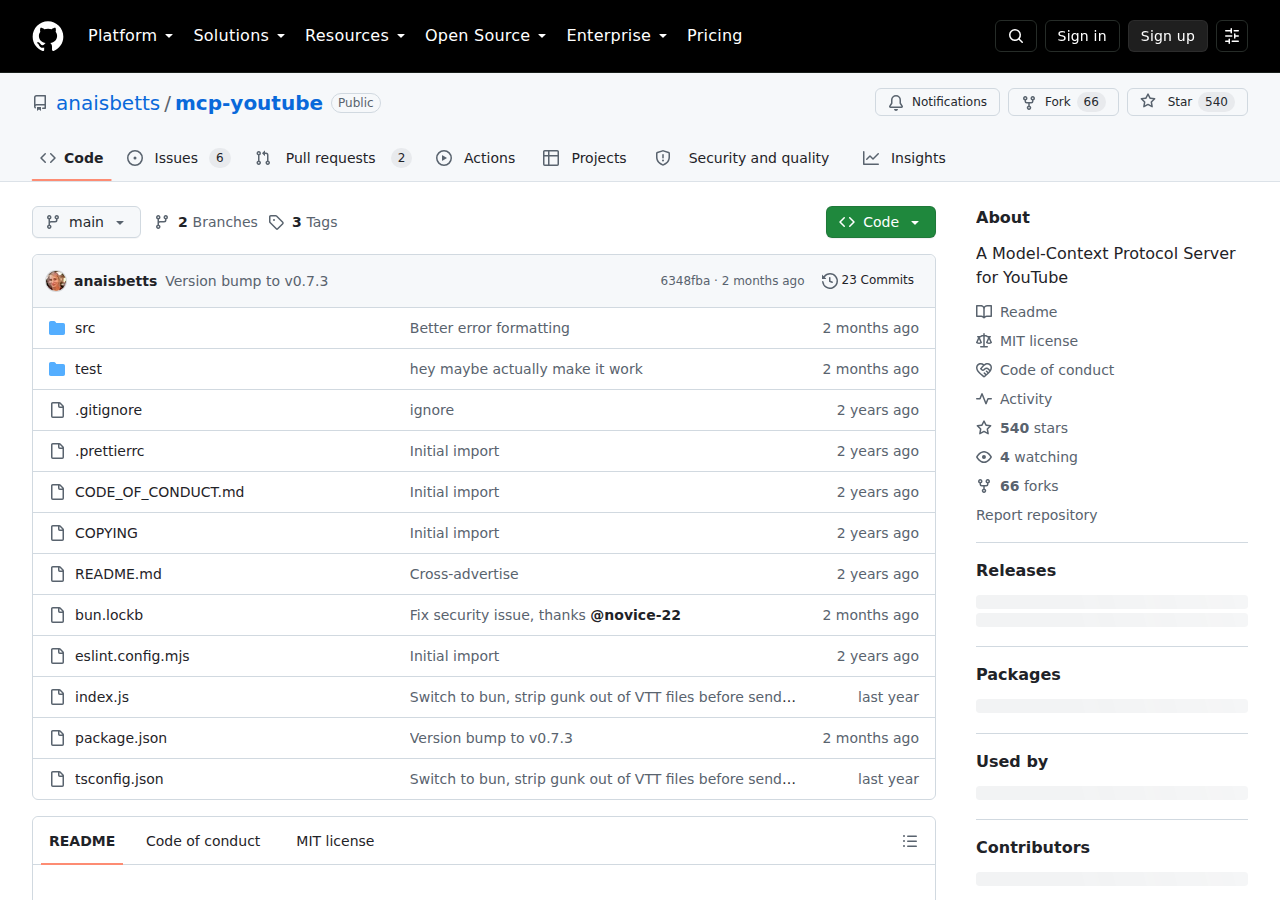The image size is (1280, 900).
Task: Click the anaisbetts avatar in commit row
Action: (56, 281)
